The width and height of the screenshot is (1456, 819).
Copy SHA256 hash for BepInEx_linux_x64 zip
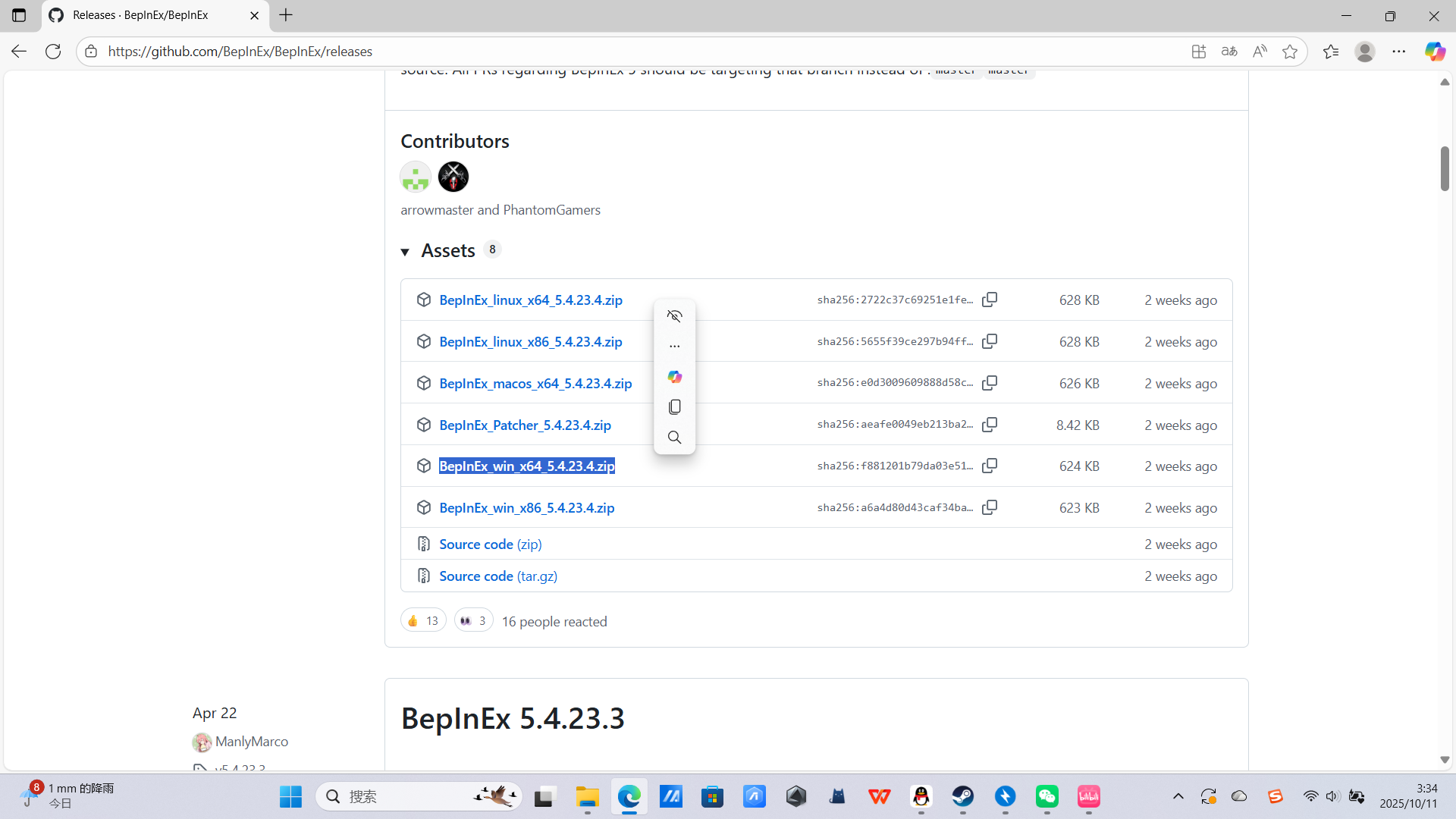coord(990,300)
